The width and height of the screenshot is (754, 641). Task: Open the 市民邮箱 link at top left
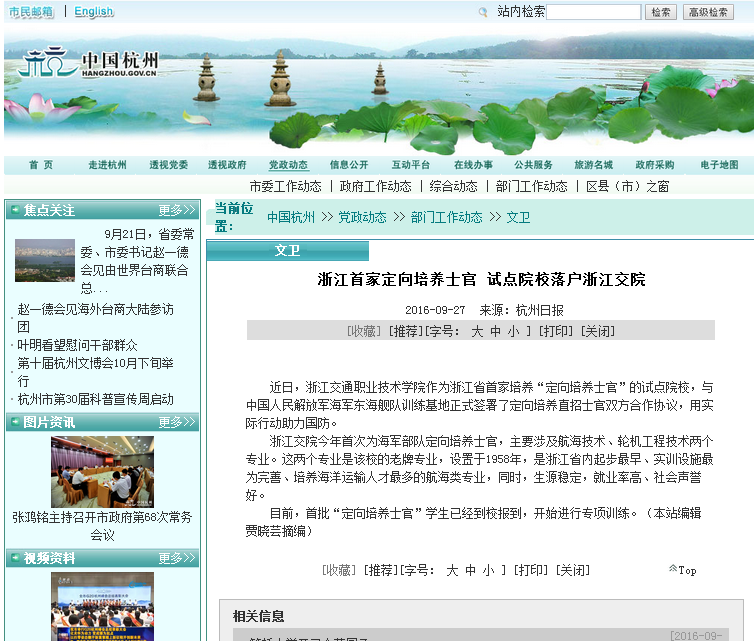coord(31,12)
